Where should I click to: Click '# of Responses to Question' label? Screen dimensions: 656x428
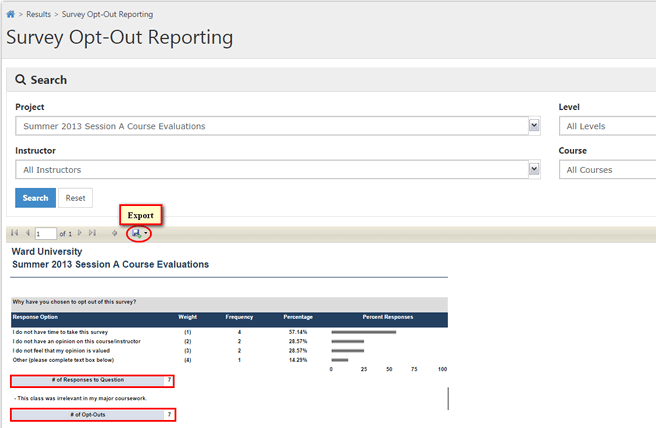pos(88,380)
